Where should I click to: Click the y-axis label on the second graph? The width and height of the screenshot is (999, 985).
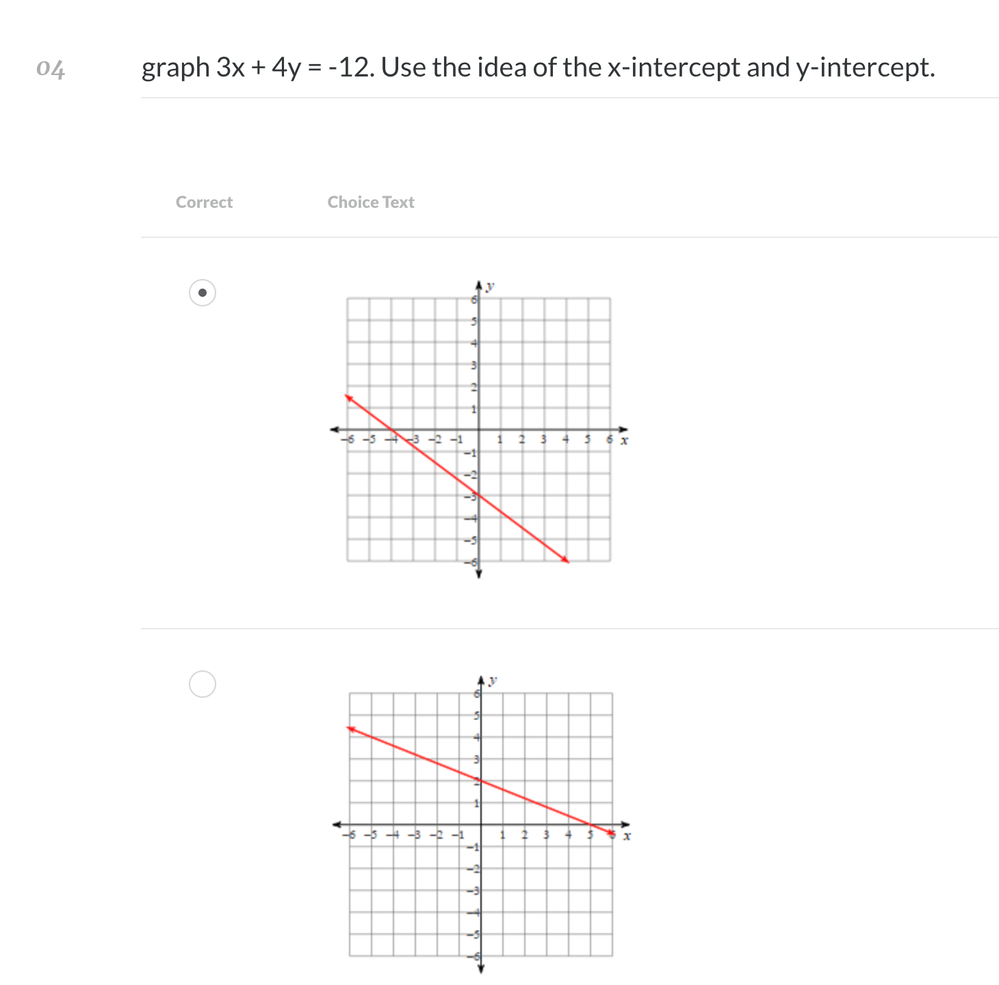pos(491,681)
